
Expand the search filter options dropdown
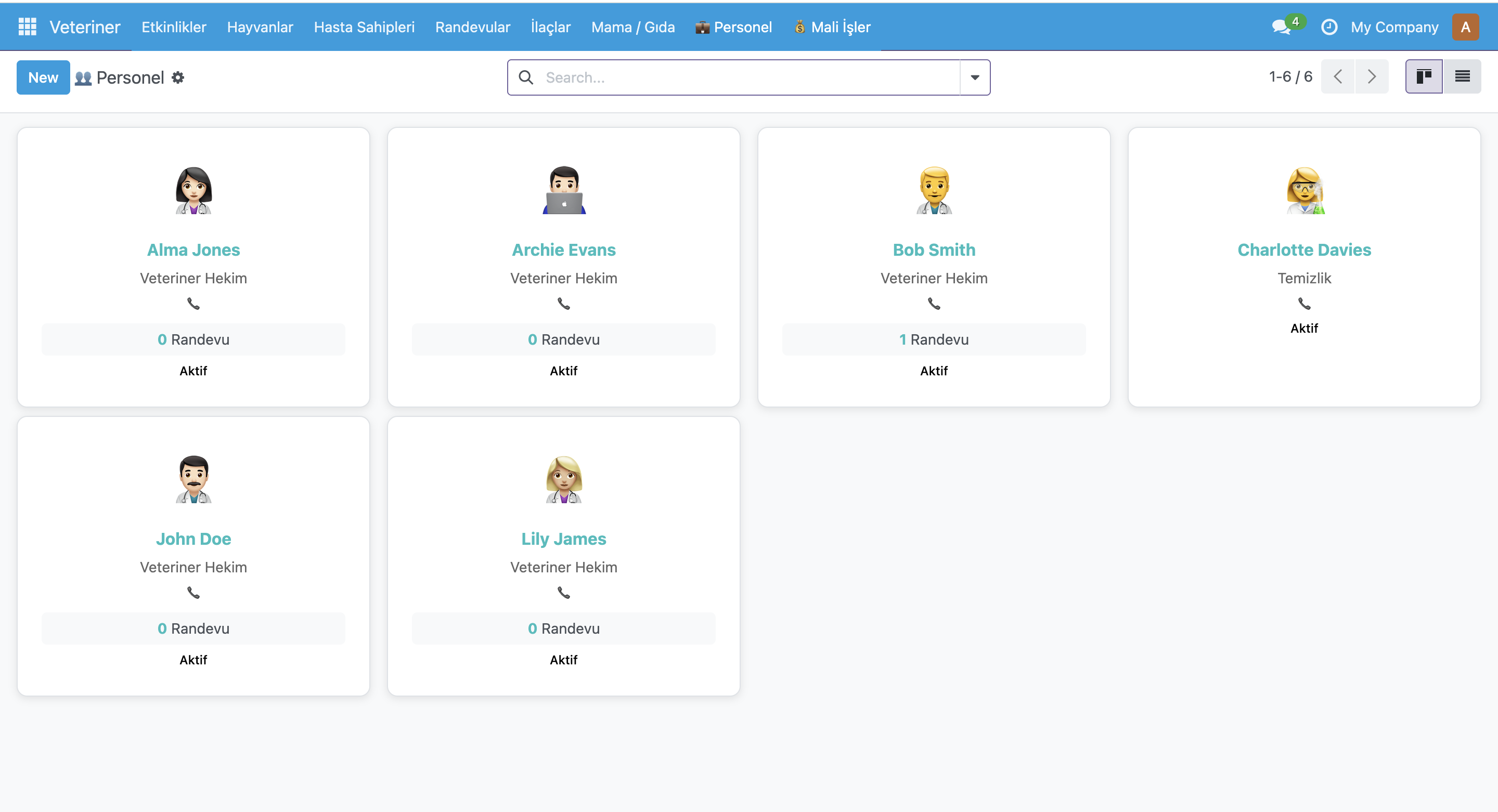click(x=975, y=77)
